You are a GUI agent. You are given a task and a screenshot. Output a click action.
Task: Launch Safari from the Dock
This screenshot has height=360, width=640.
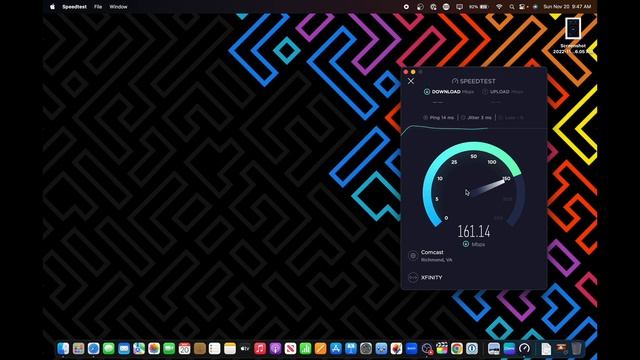pyautogui.click(x=93, y=349)
